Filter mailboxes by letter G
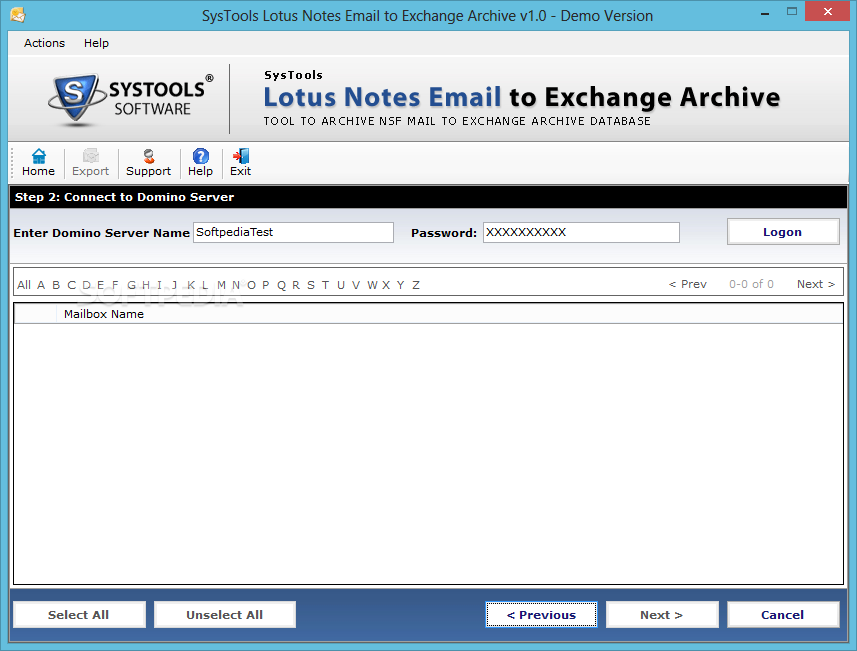Screen dimensions: 857x651 131,285
